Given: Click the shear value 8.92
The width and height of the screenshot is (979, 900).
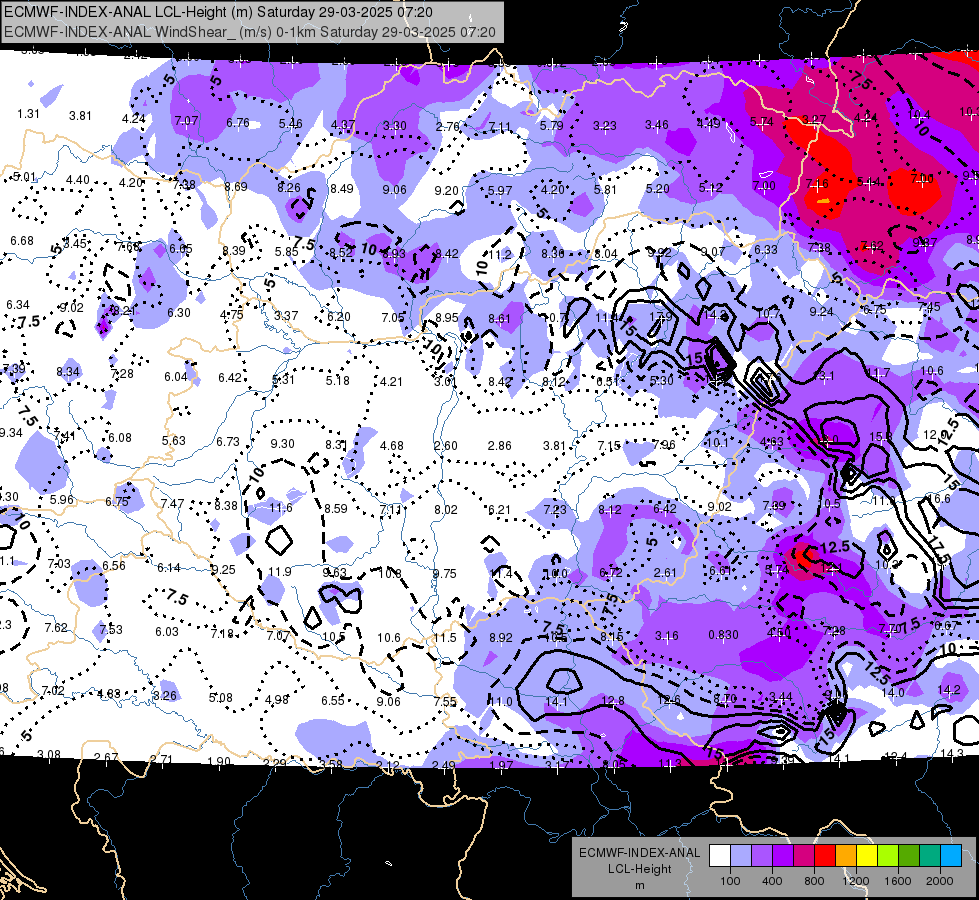Looking at the screenshot, I should (x=501, y=638).
